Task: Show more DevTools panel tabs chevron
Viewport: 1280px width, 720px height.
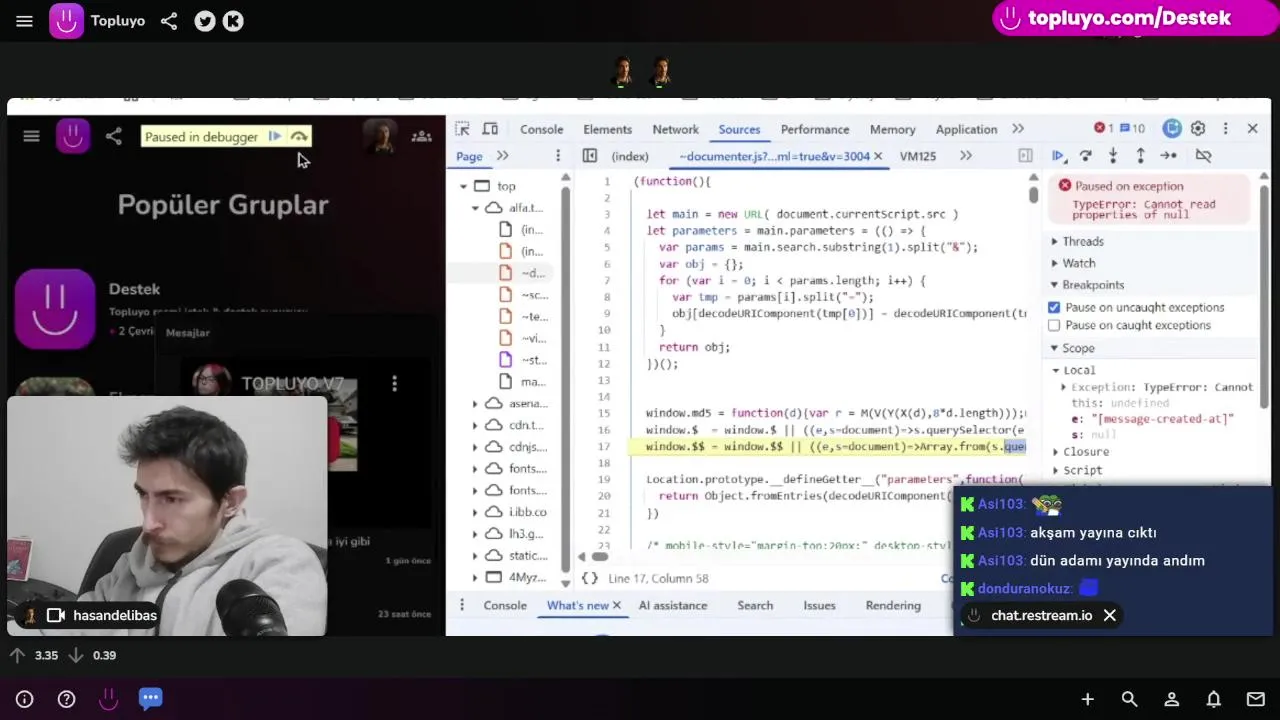Action: (1018, 129)
